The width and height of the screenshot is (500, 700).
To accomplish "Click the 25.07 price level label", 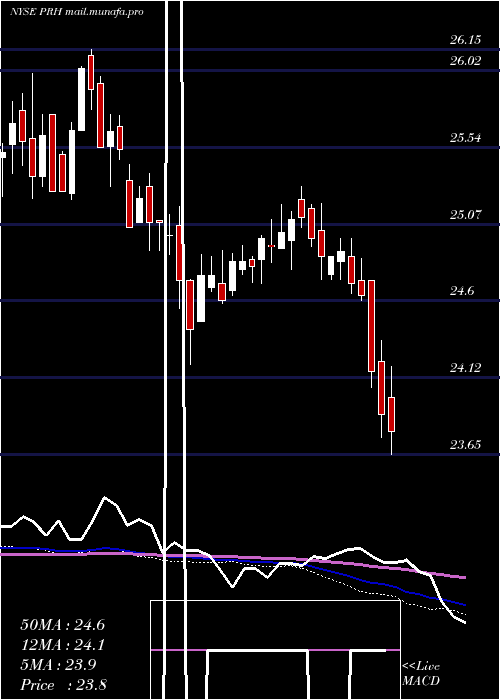I will [x=465, y=215].
